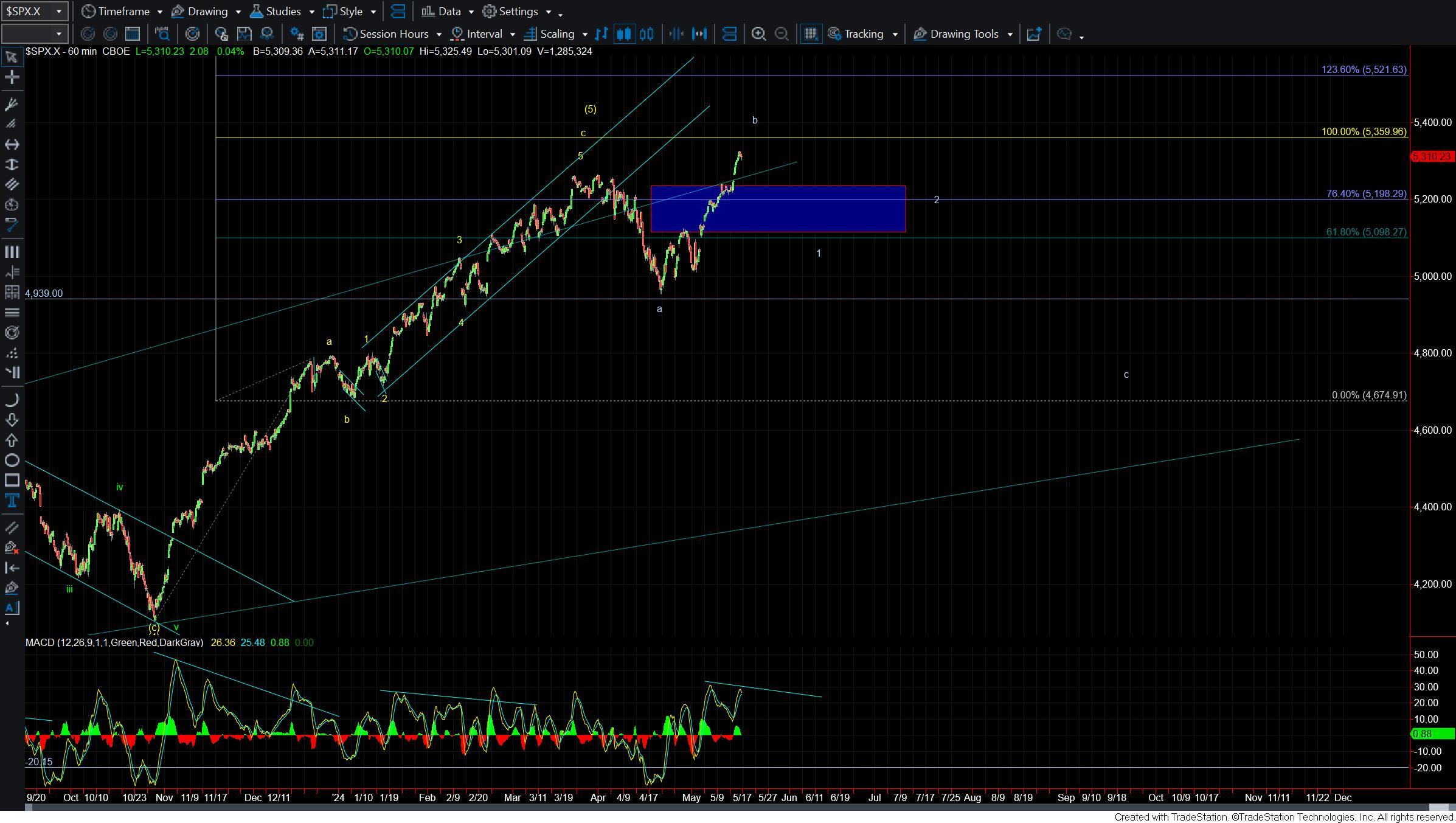This screenshot has width=1456, height=823.
Task: Expand the Studies dropdown arrow
Action: [x=311, y=12]
